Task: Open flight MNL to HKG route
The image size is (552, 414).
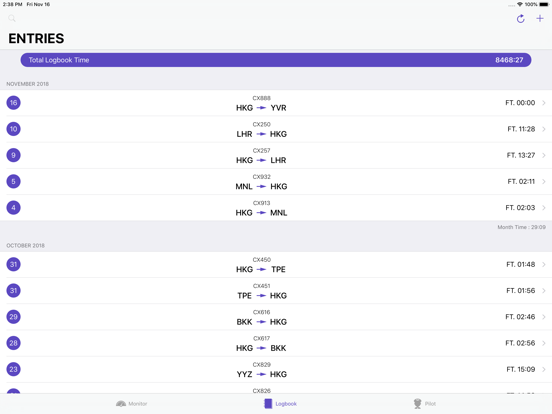Action: (261, 187)
